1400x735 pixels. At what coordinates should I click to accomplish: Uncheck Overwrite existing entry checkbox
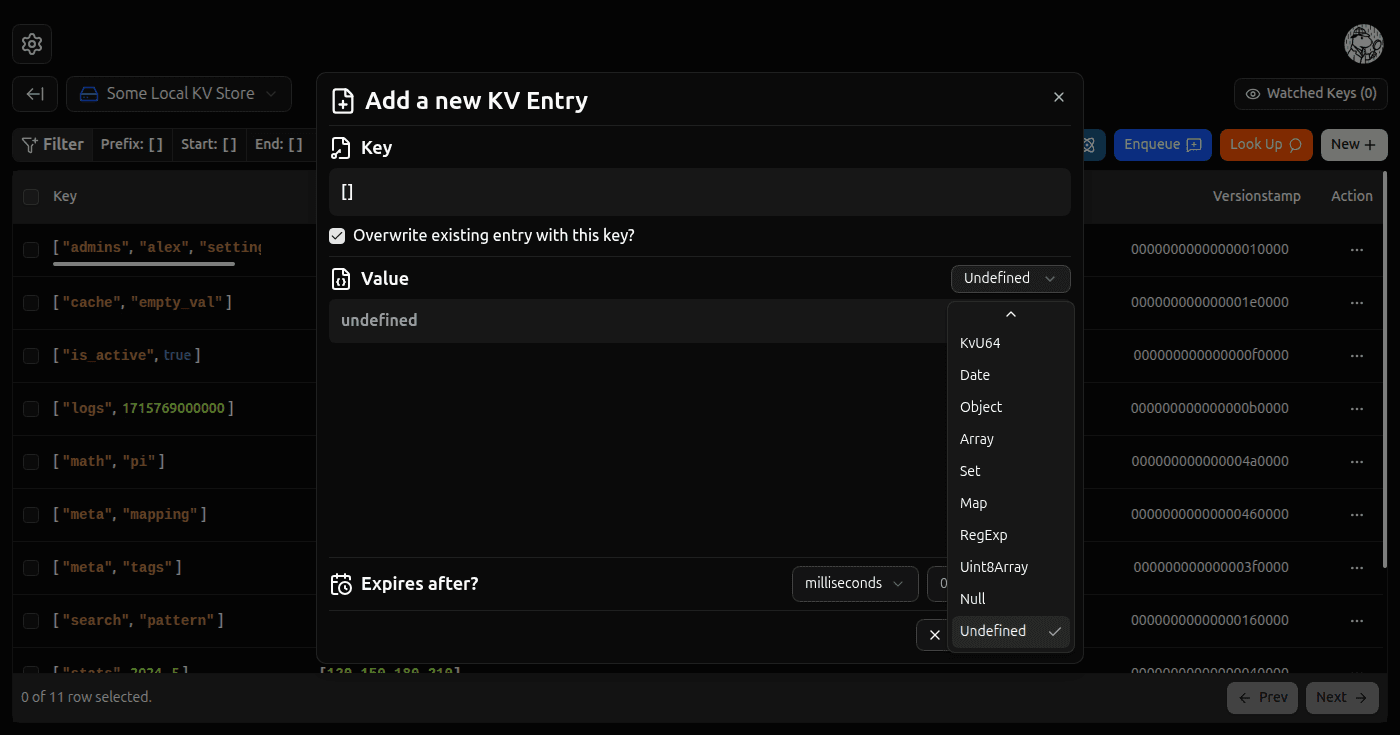coord(337,236)
